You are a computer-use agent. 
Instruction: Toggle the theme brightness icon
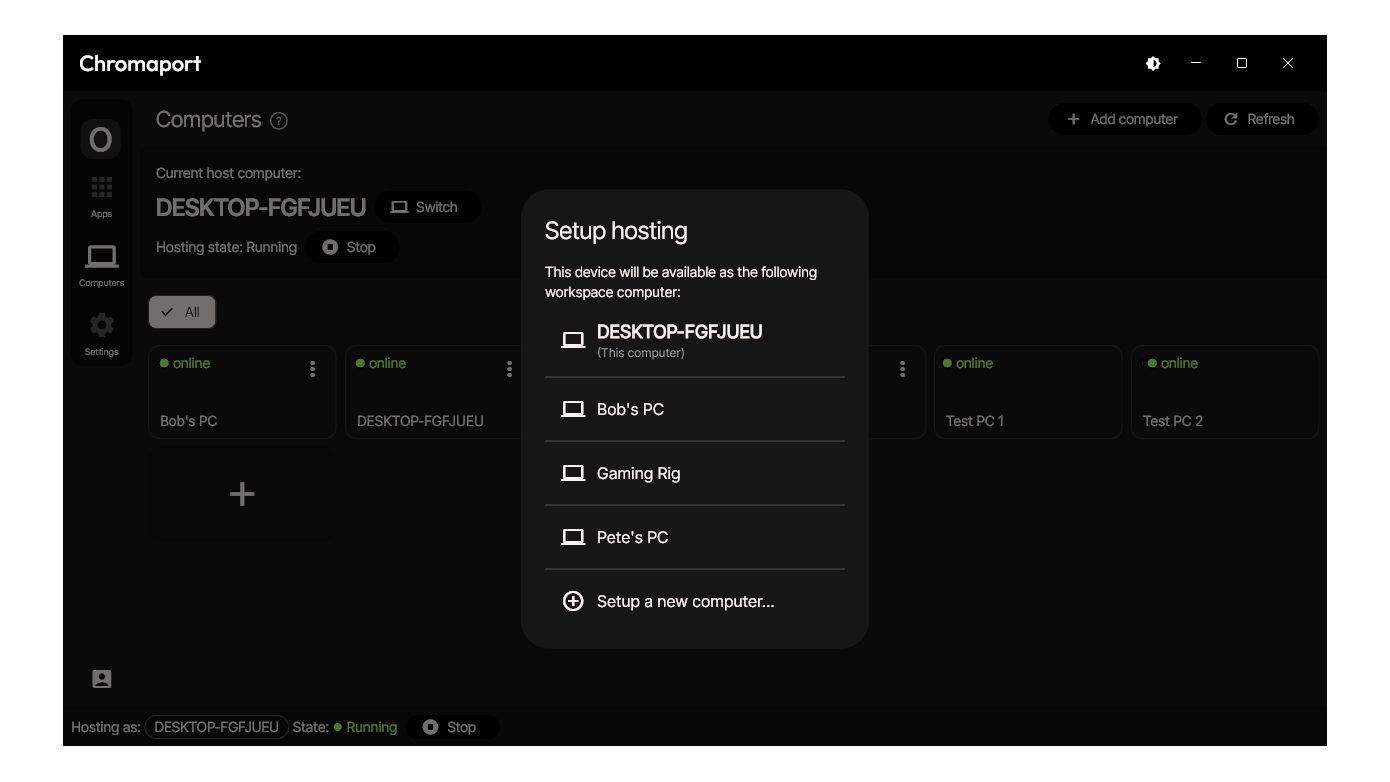[1153, 63]
